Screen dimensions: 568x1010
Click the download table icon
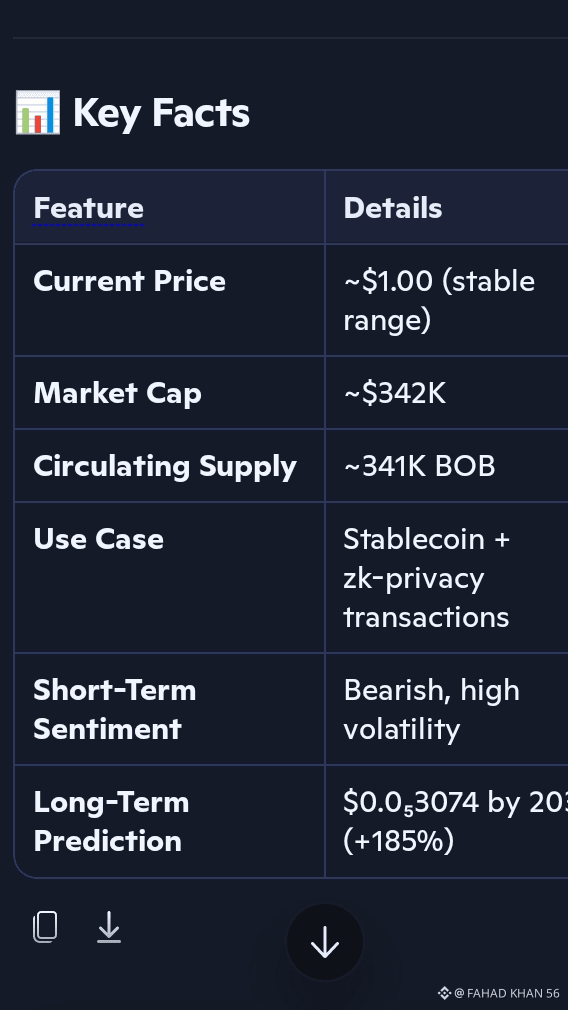point(109,928)
